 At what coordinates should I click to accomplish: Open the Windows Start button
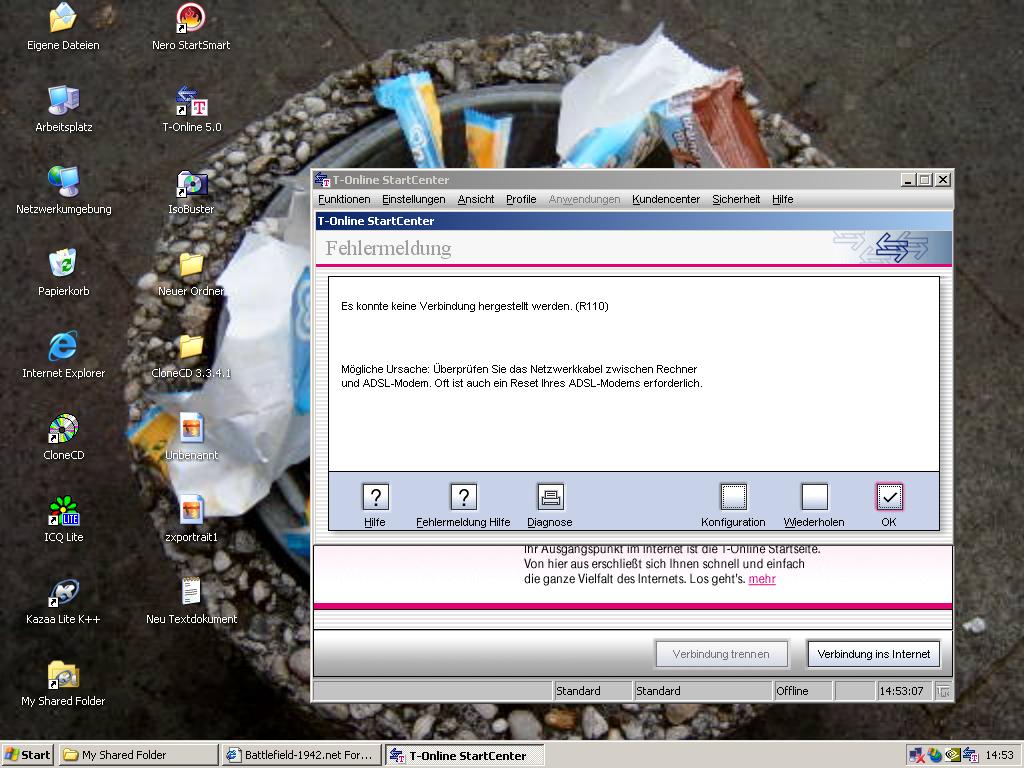pyautogui.click(x=27, y=755)
